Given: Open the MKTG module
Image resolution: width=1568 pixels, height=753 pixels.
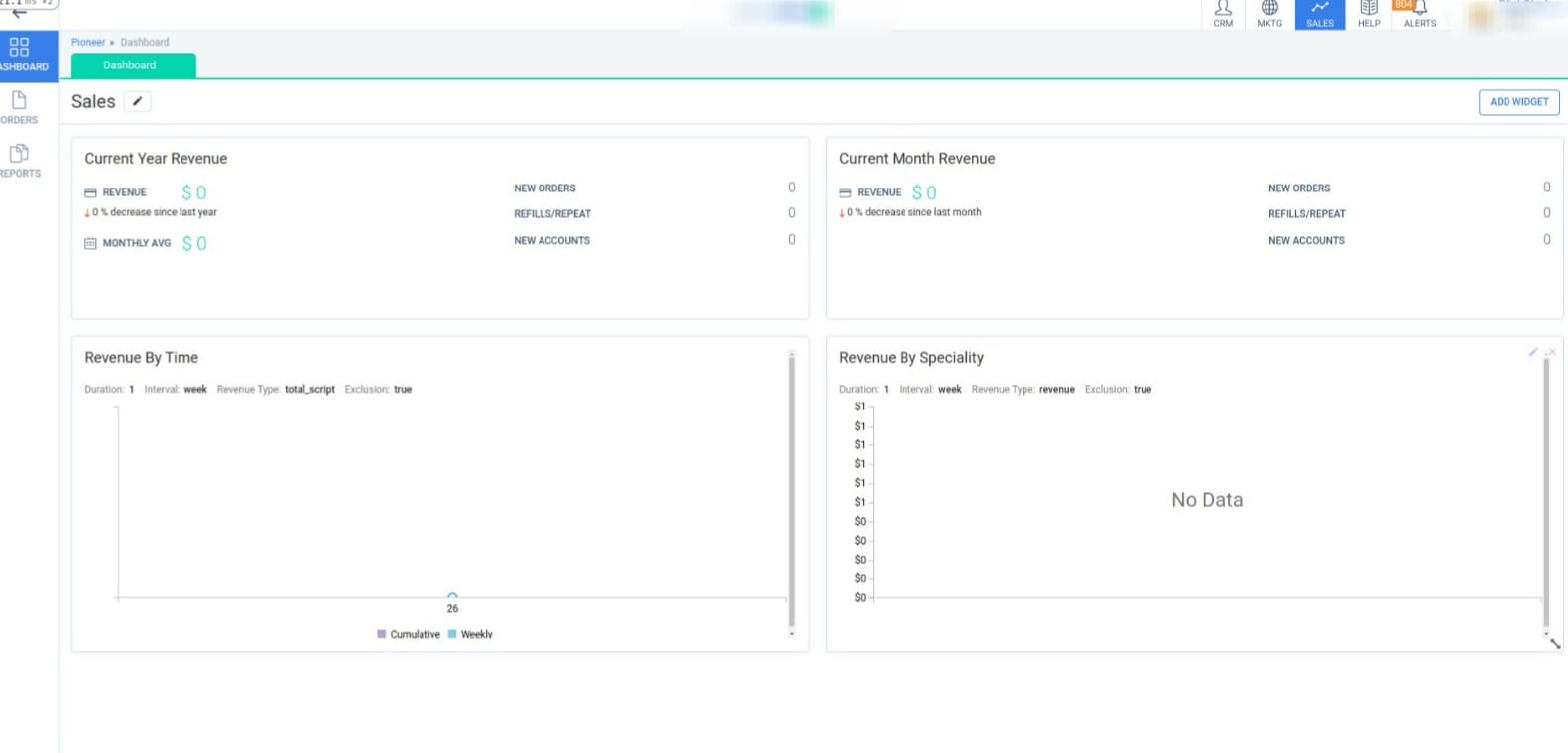Looking at the screenshot, I should [1269, 14].
